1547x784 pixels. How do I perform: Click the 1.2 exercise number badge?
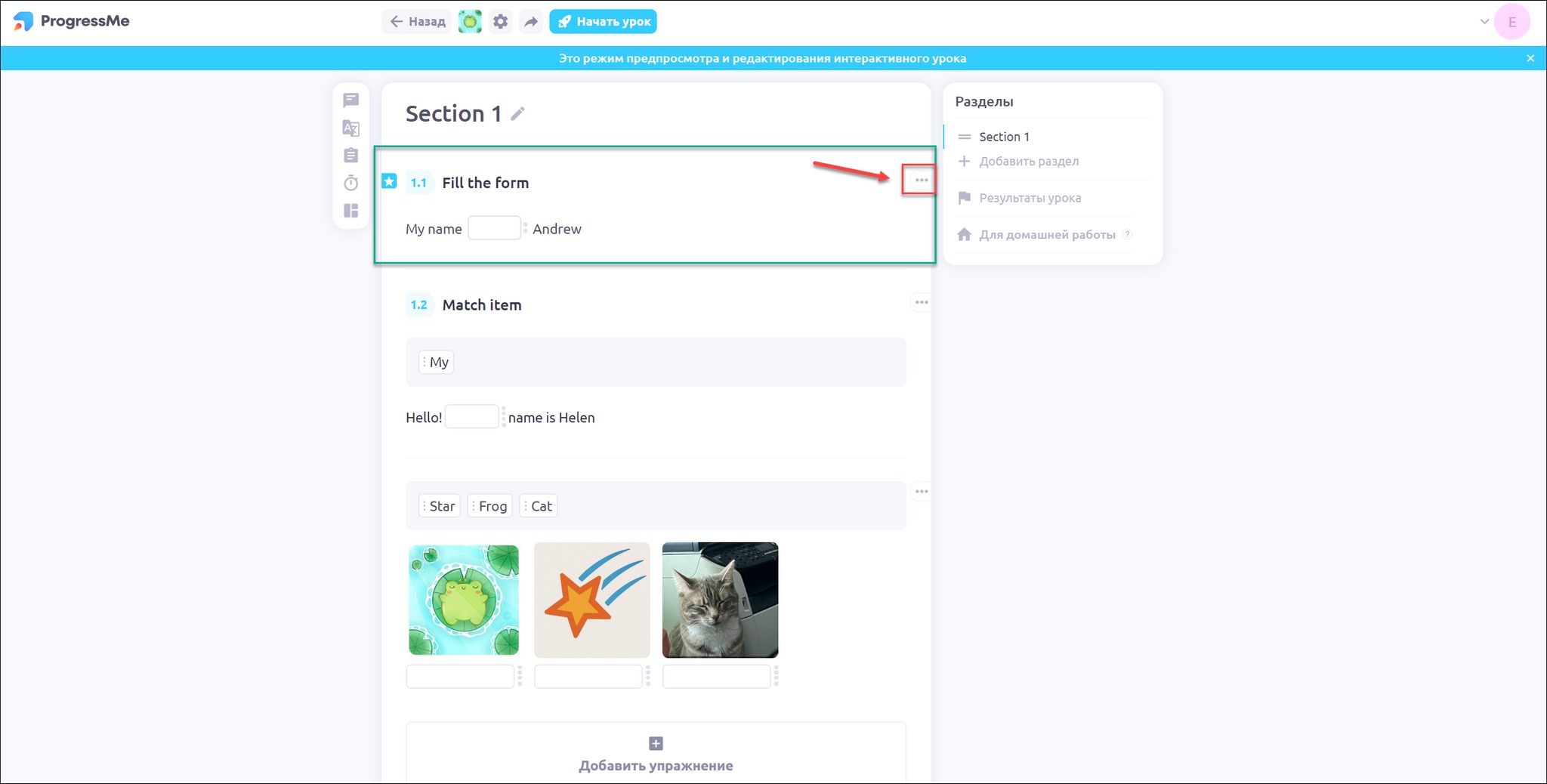click(x=418, y=305)
